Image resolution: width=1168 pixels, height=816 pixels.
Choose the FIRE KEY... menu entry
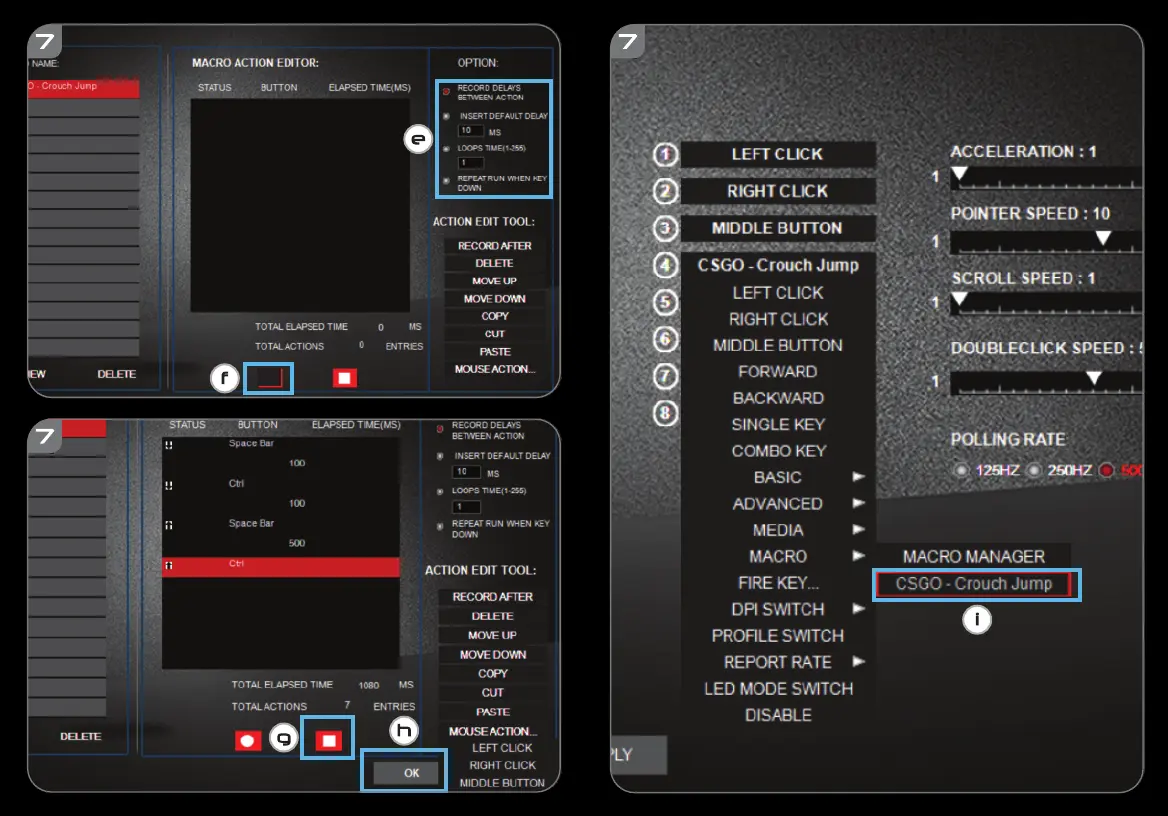point(778,583)
